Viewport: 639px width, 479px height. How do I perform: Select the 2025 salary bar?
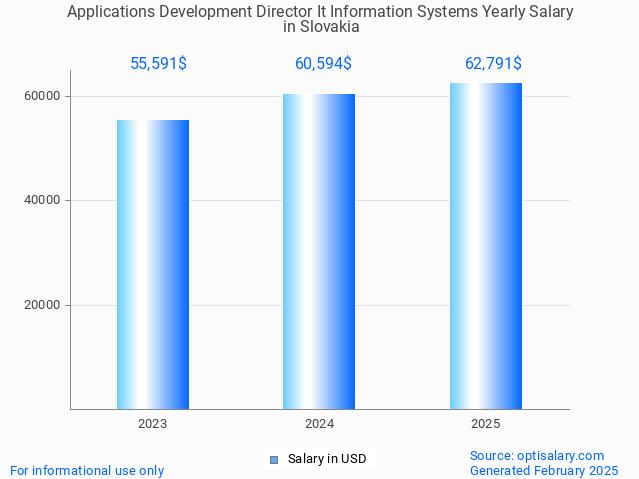[485, 246]
